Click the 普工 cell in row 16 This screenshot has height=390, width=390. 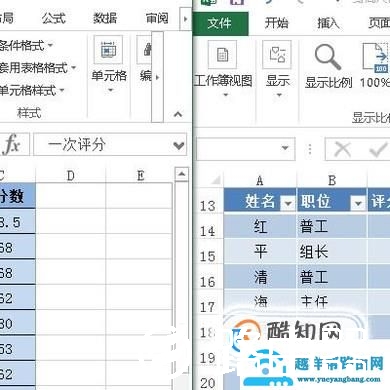(332, 277)
